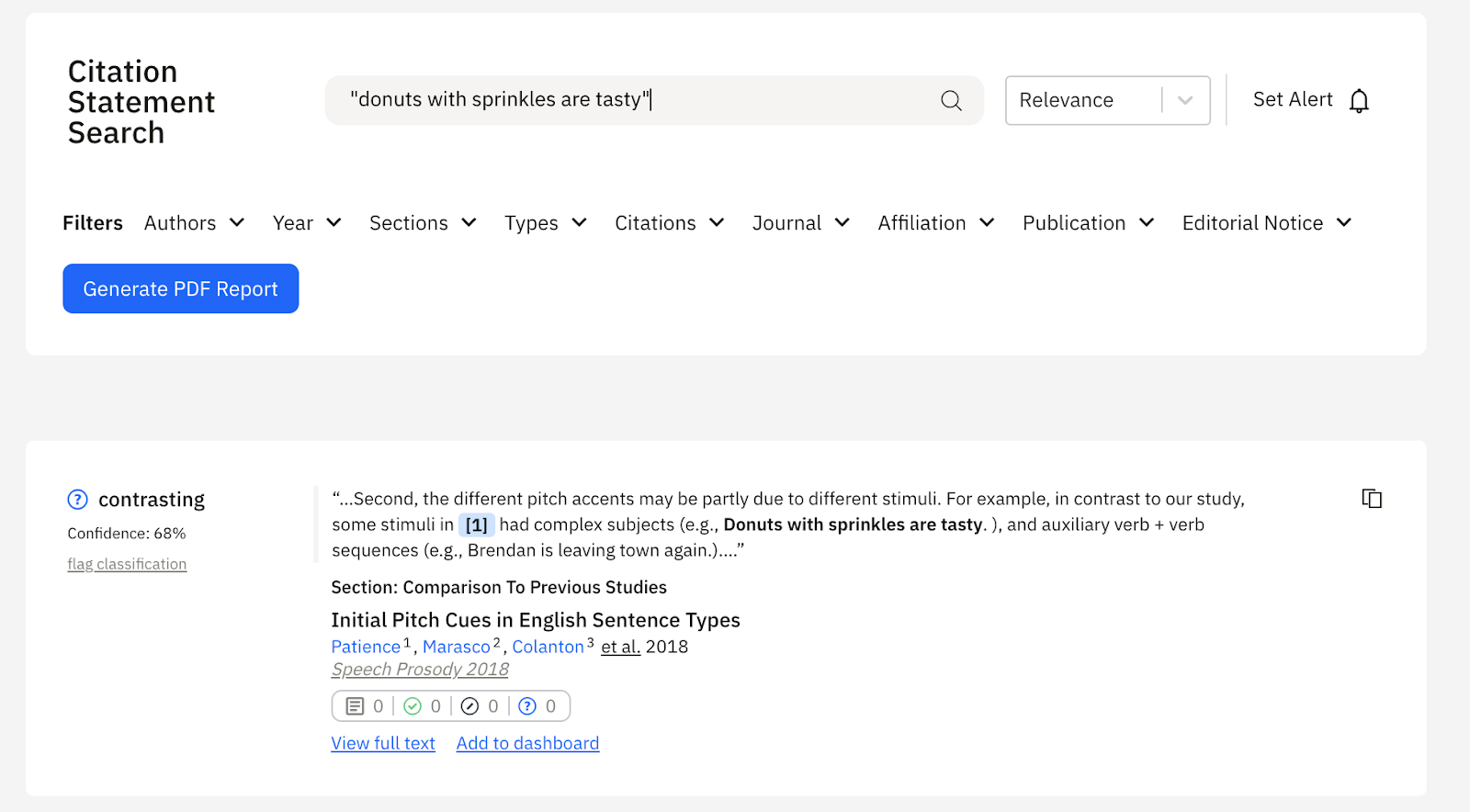
Task: Click the question mark icon beside contrasting
Action: [x=77, y=500]
